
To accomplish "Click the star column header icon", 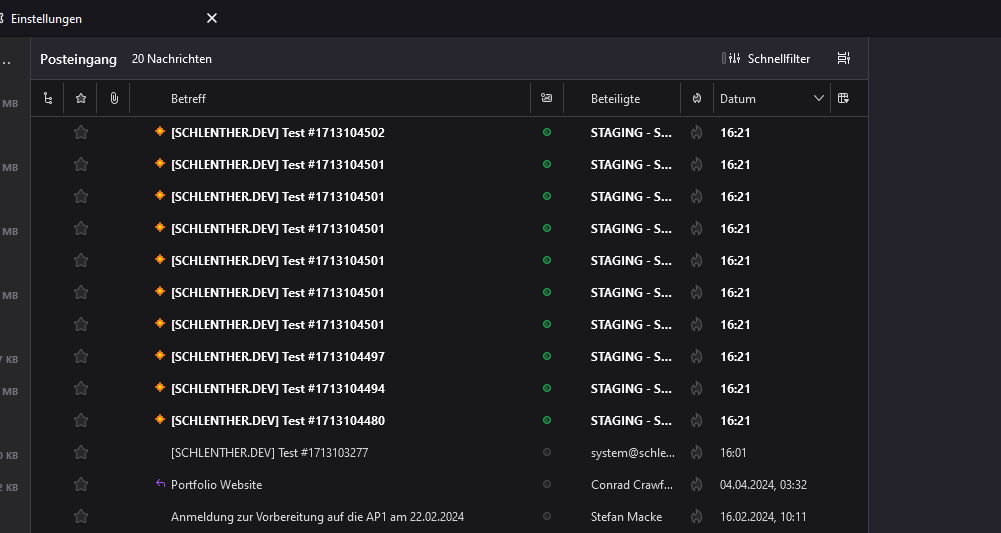I will click(x=81, y=98).
